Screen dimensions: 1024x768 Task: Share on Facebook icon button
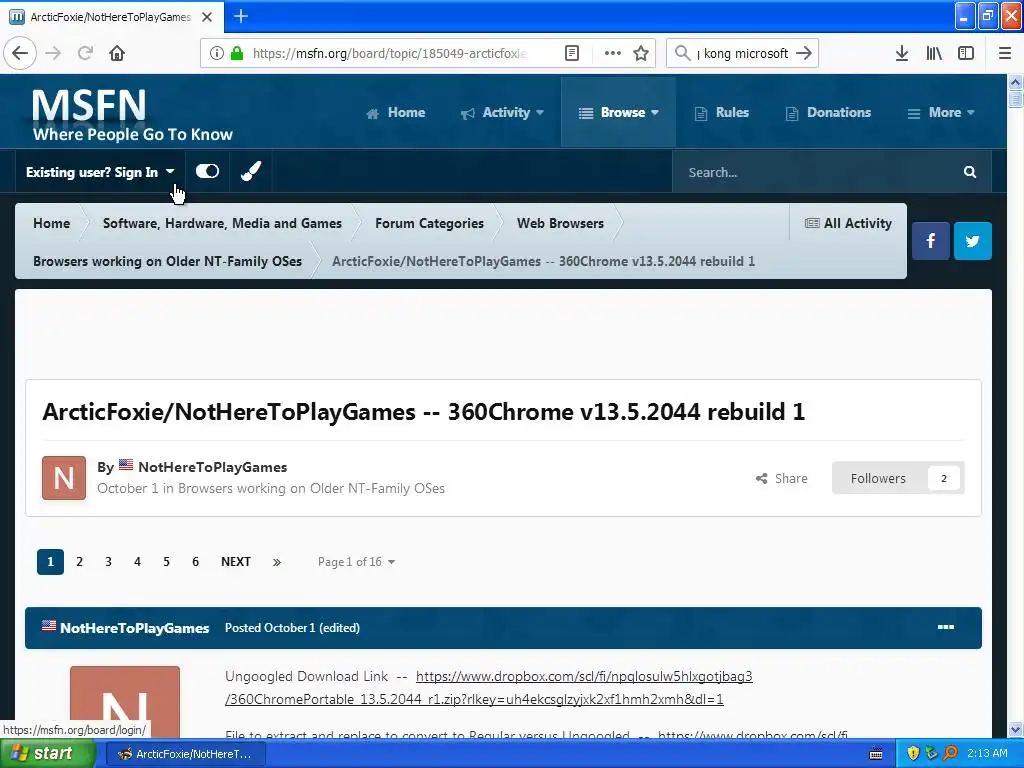pos(931,241)
